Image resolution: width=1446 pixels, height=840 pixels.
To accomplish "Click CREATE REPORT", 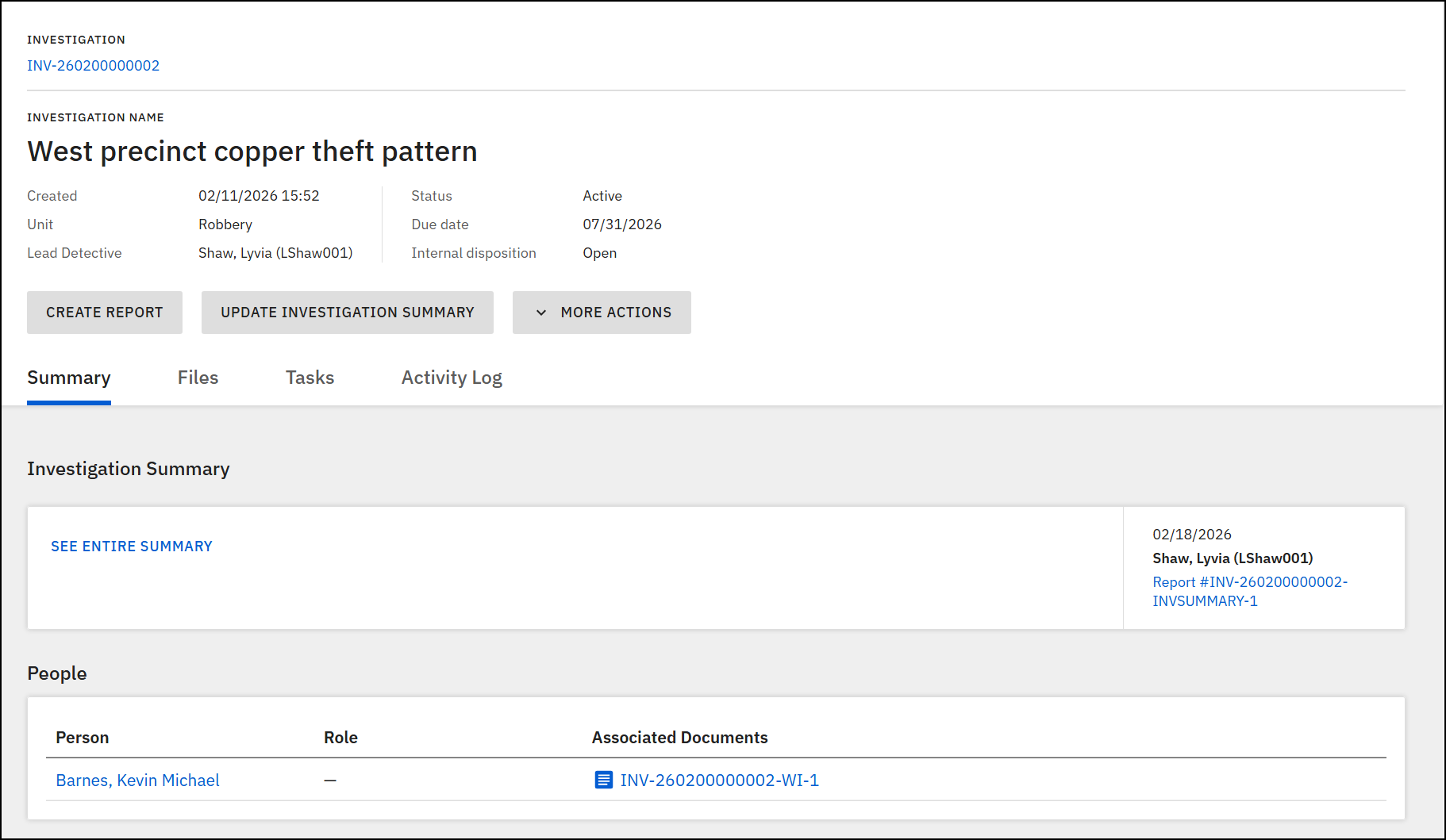I will (x=104, y=313).
